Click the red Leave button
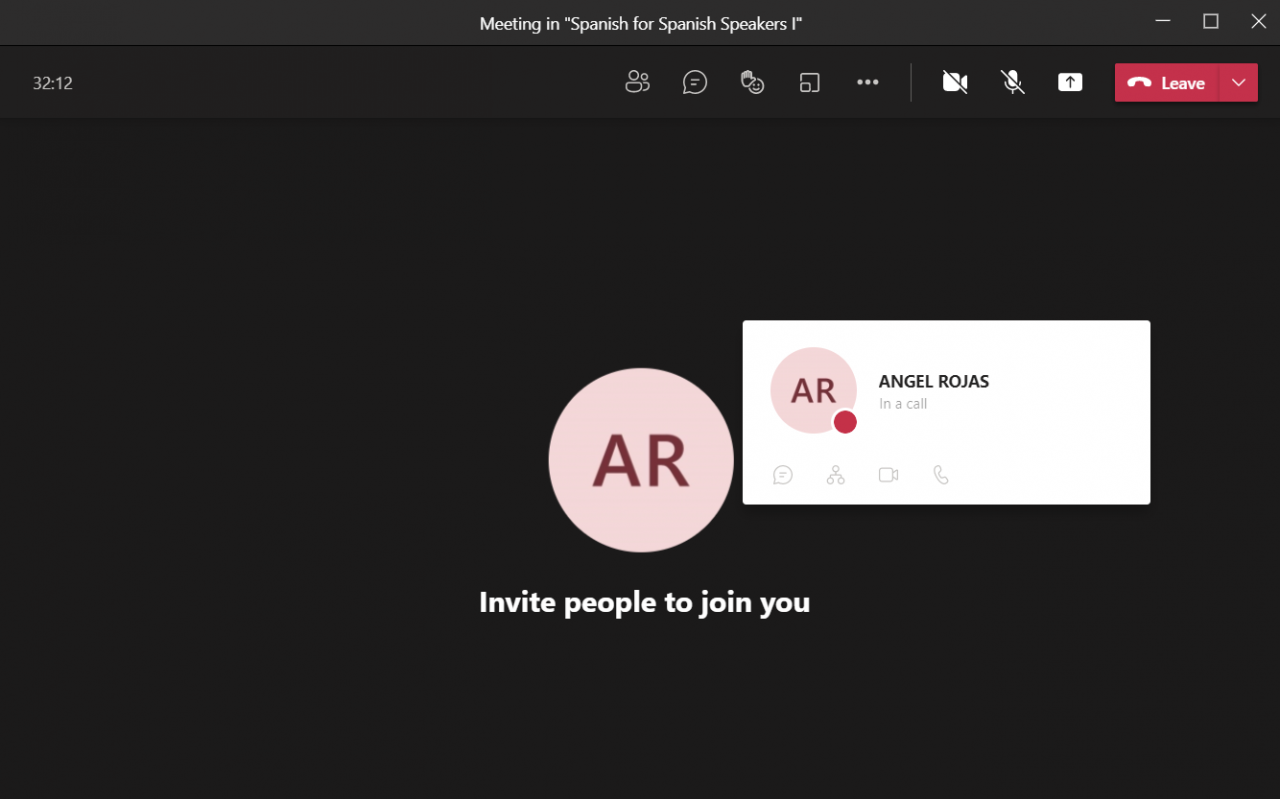The height and width of the screenshot is (799, 1280). tap(1166, 83)
